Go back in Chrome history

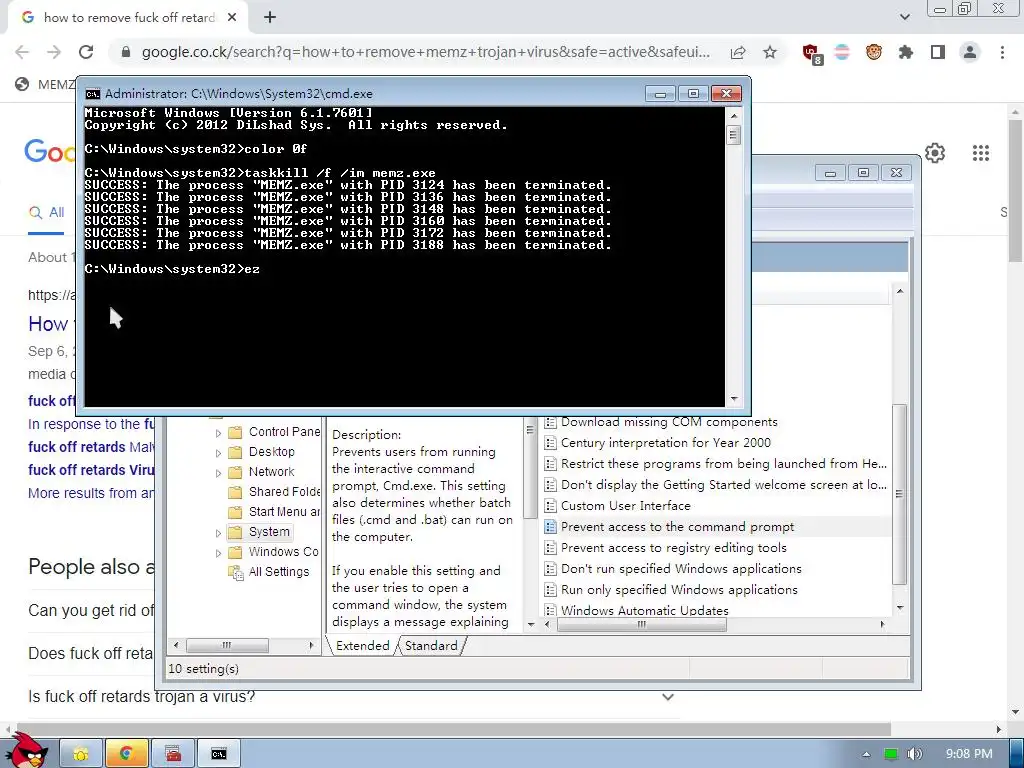coord(22,52)
